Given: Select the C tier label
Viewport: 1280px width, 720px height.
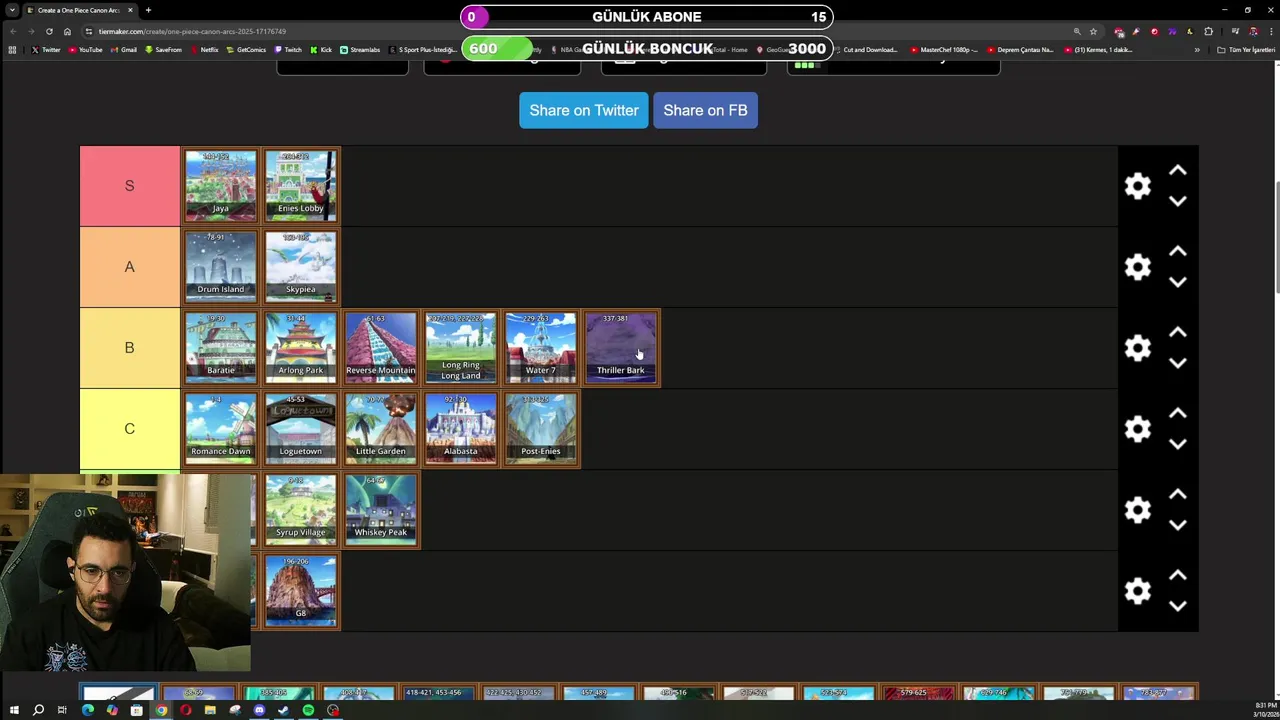Looking at the screenshot, I should pos(130,429).
